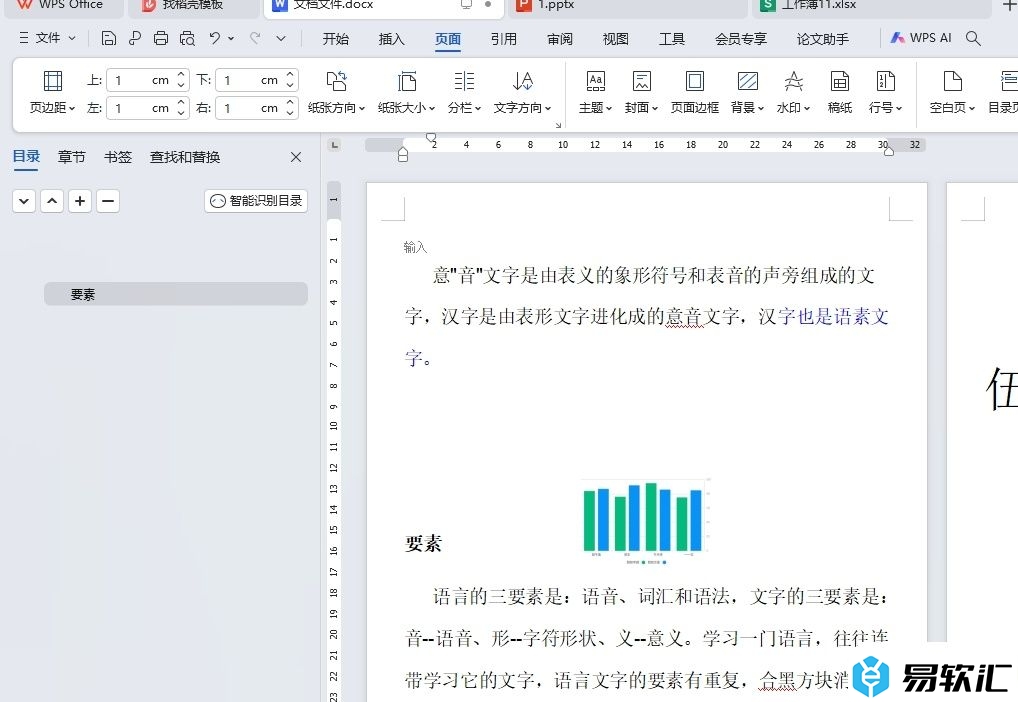Open 纸张大小 paper size
This screenshot has width=1018, height=702.
pos(406,92)
